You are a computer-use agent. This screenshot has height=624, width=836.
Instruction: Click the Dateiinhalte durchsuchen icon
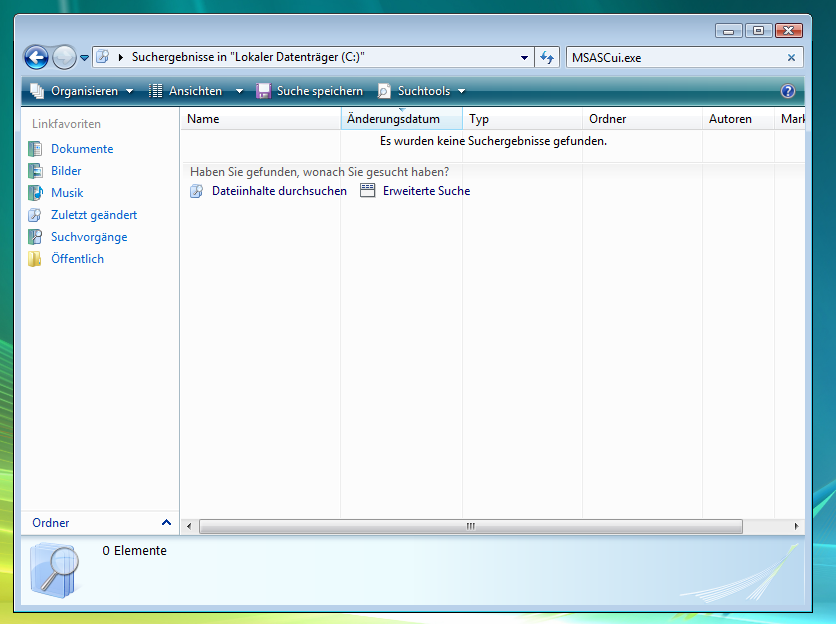(x=196, y=191)
